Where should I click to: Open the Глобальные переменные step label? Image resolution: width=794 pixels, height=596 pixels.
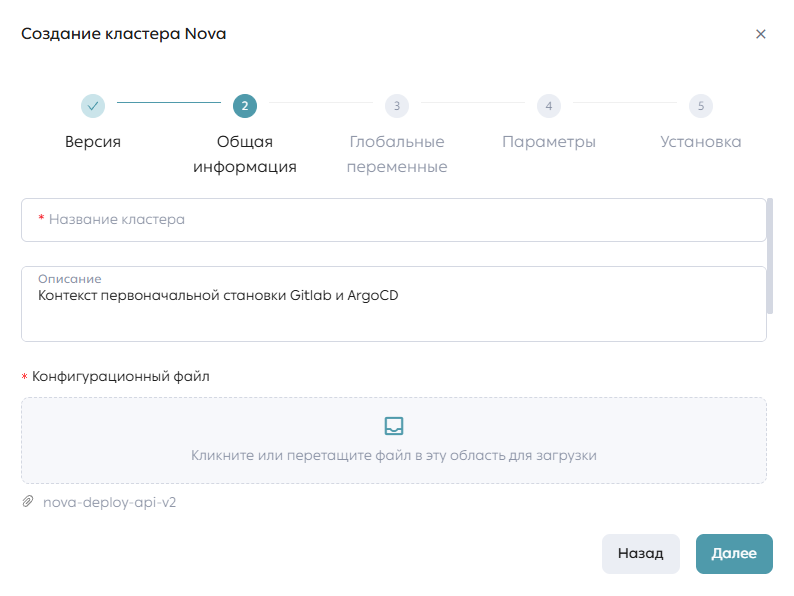point(396,154)
